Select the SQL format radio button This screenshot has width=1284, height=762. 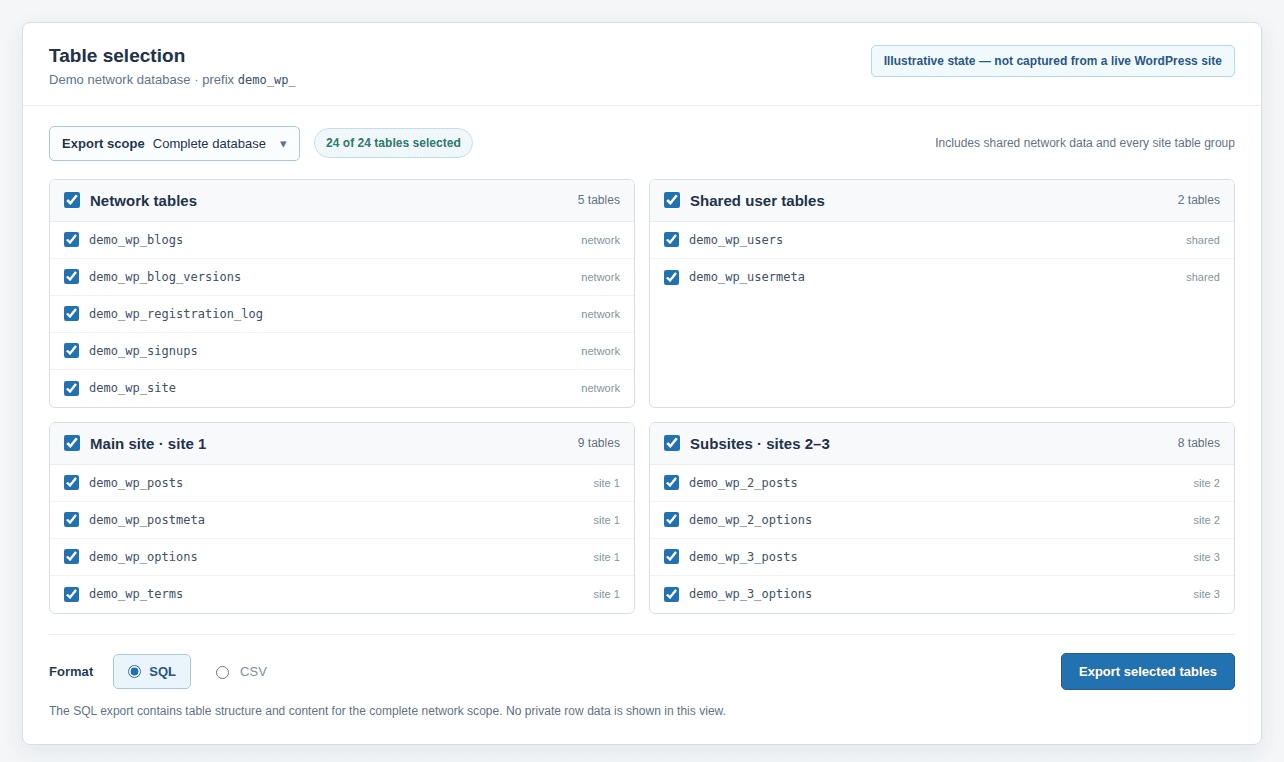135,672
